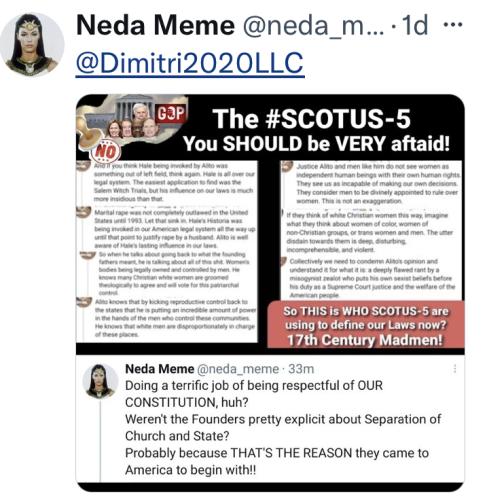Image resolution: width=487 pixels, height=500 pixels.
Task: Click the GOP logo in the image
Action: click(171, 114)
